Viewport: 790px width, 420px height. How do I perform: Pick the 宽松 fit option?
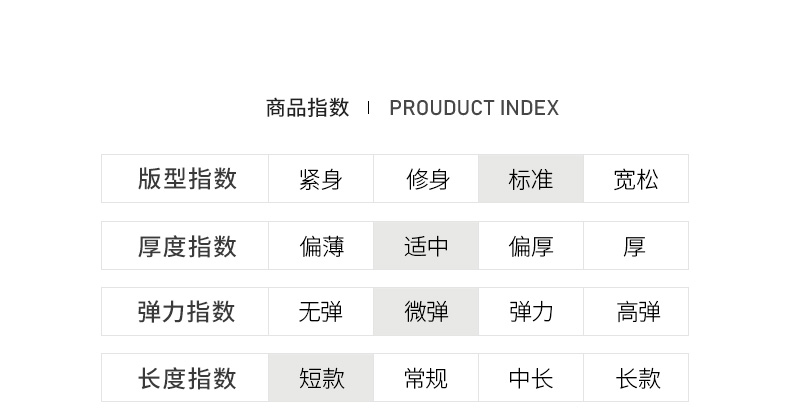[636, 180]
